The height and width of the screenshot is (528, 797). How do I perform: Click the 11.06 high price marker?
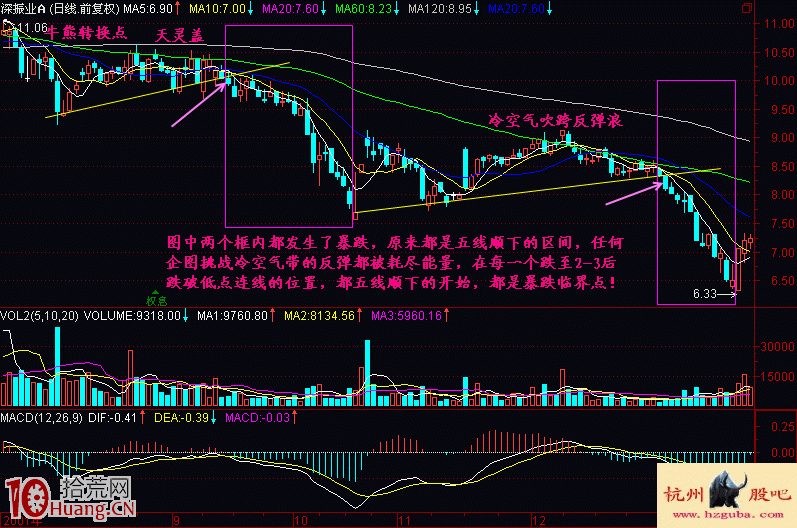pos(32,28)
